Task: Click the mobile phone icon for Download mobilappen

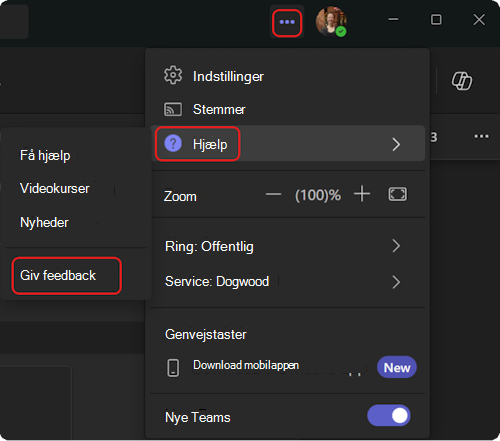Action: coord(173,368)
